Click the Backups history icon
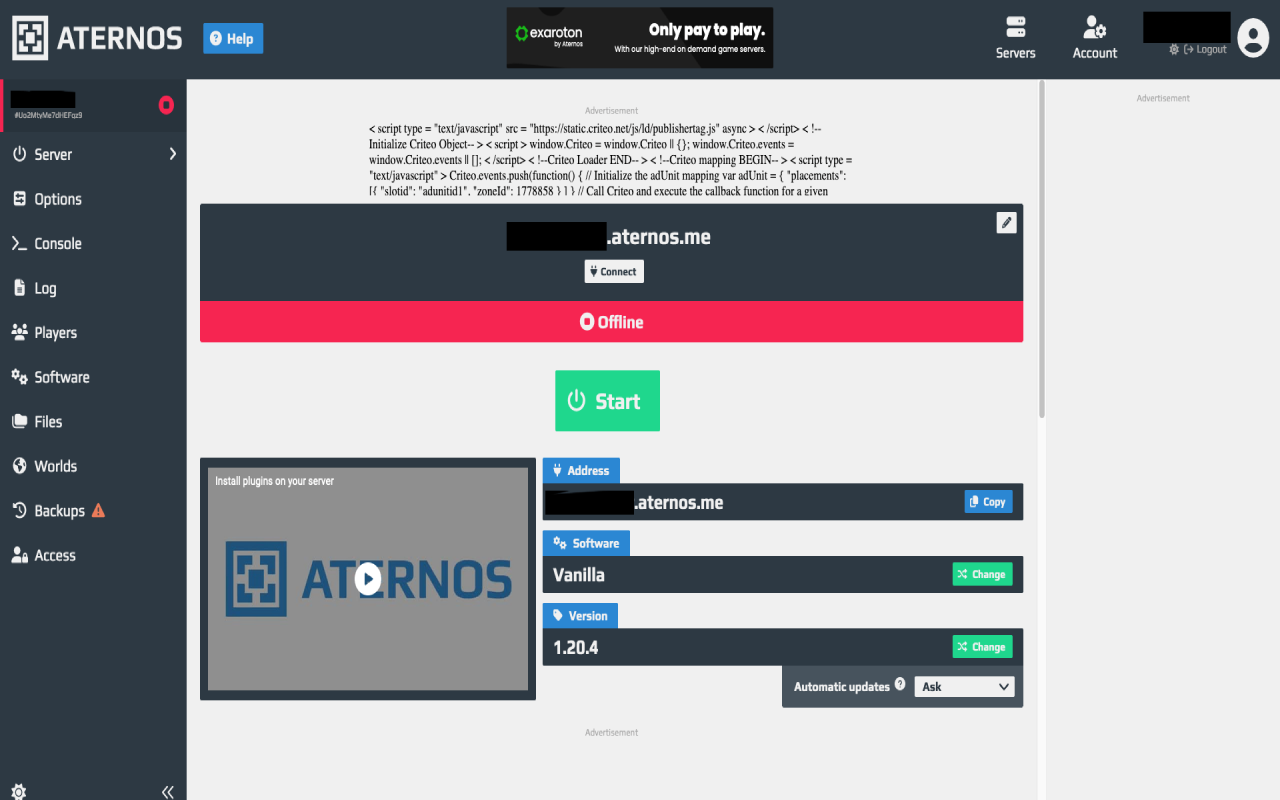 tap(19, 510)
